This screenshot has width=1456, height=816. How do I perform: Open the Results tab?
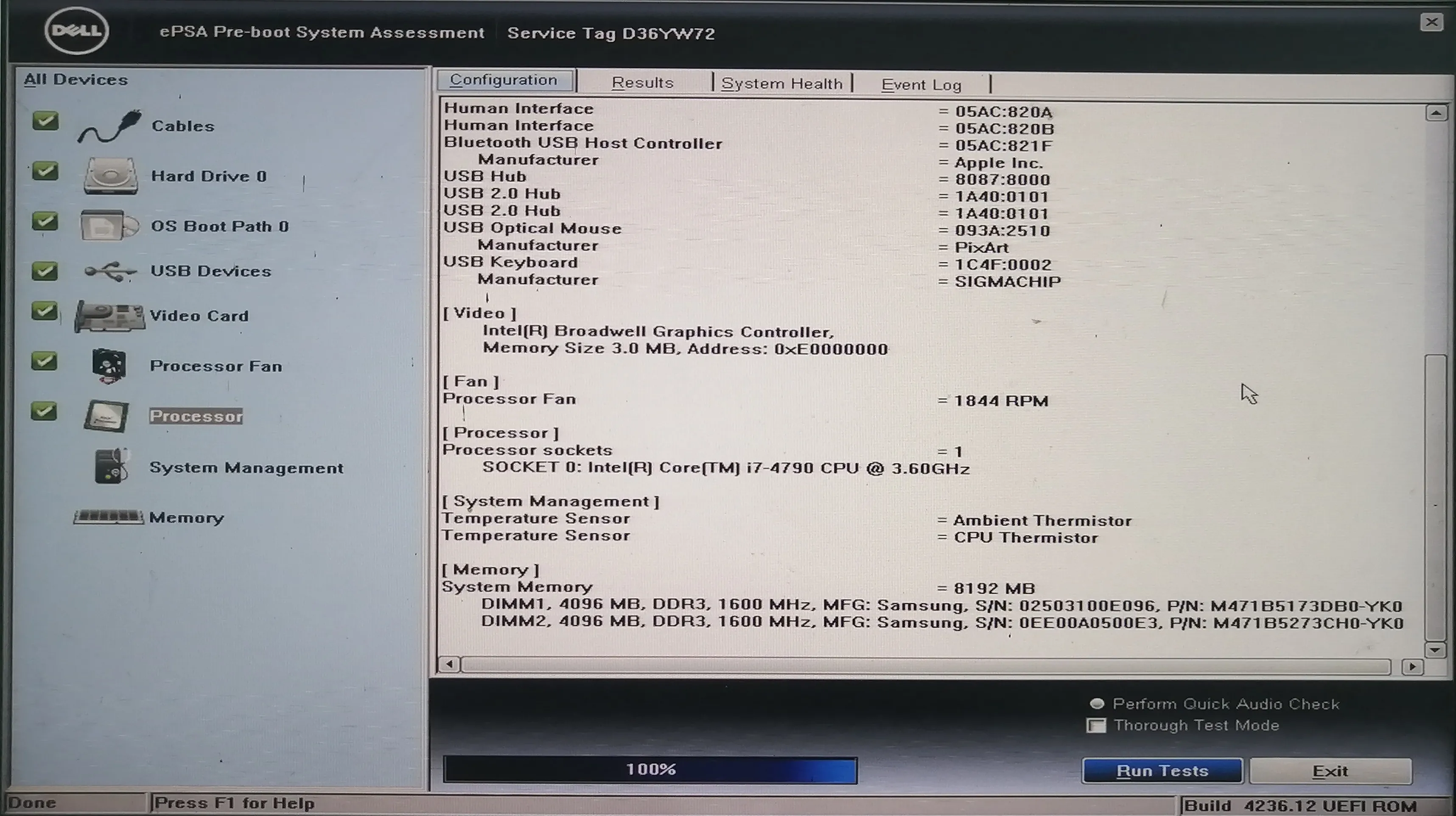643,83
